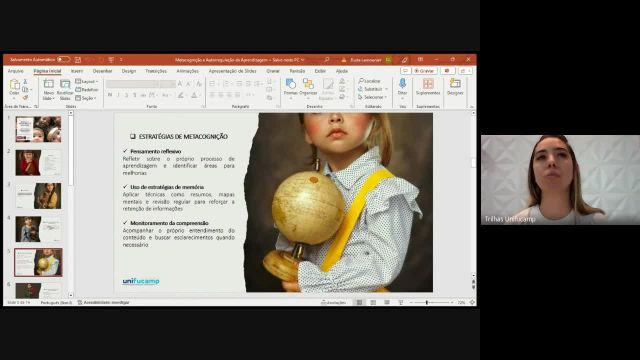Open the Apresentação de Slides tab
The height and width of the screenshot is (360, 640).
232,71
